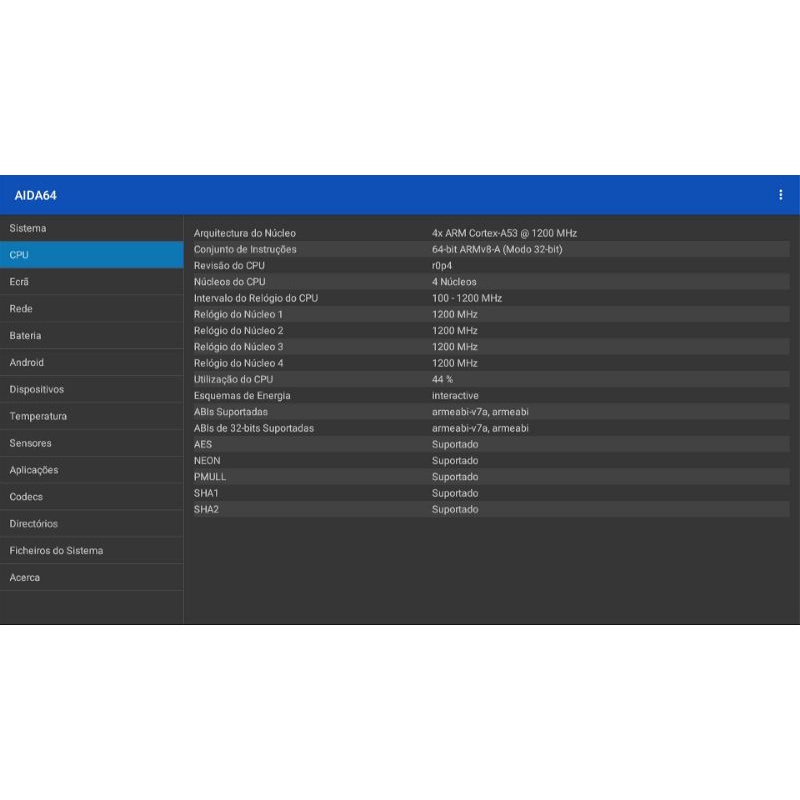
Task: Open the Sistema section
Action: (x=91, y=228)
